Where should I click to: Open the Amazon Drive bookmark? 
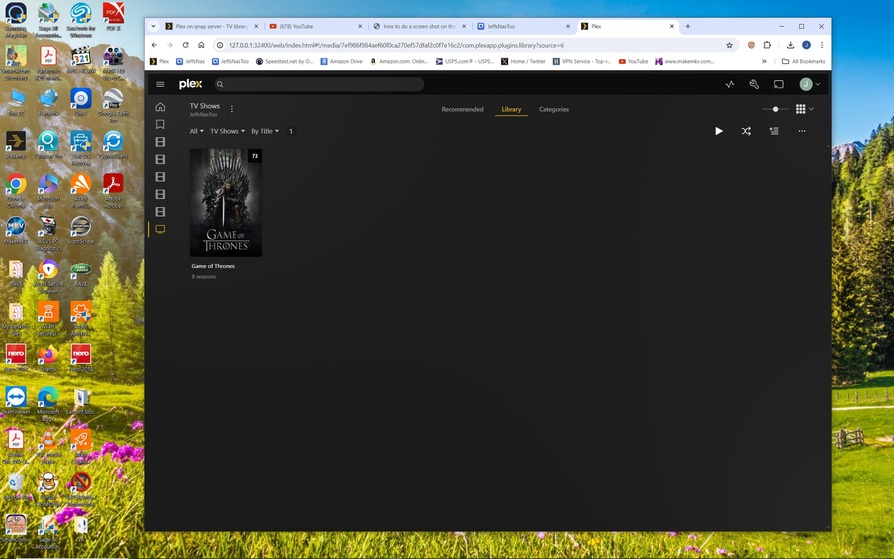click(342, 61)
